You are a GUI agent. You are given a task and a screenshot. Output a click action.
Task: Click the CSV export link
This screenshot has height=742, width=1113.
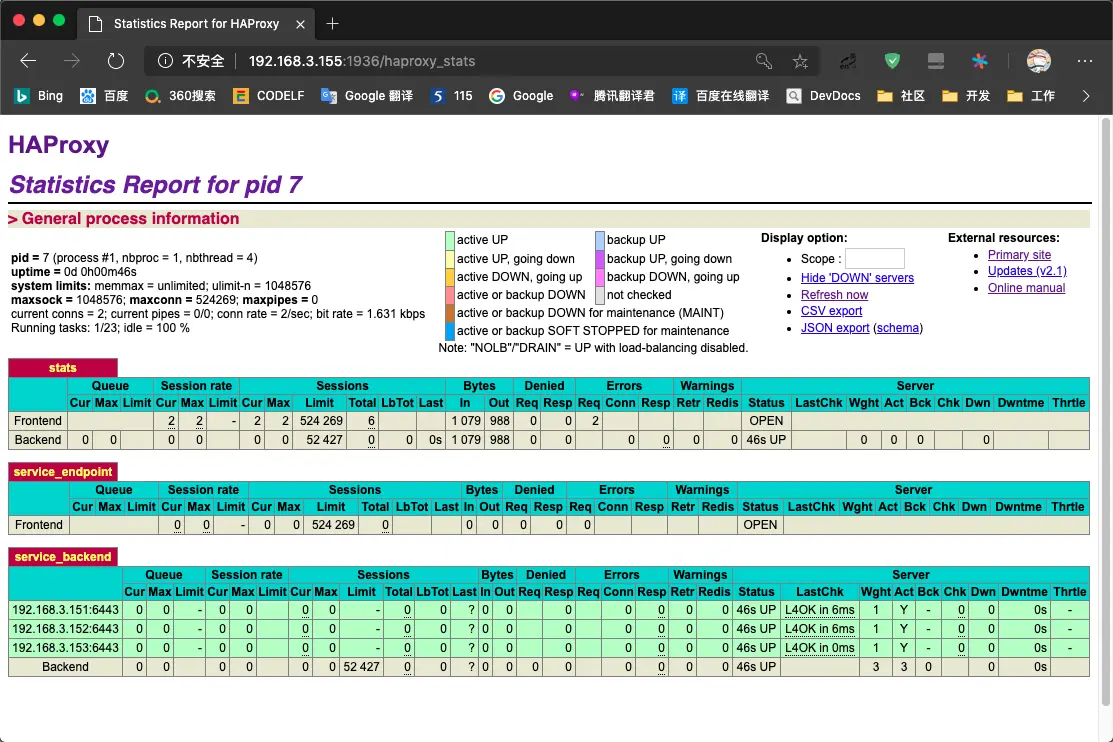click(831, 311)
